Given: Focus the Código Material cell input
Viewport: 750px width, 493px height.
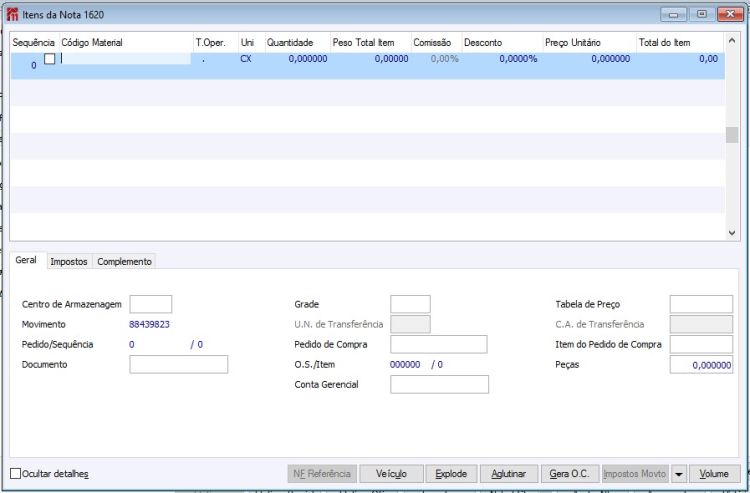Looking at the screenshot, I should (x=125, y=59).
